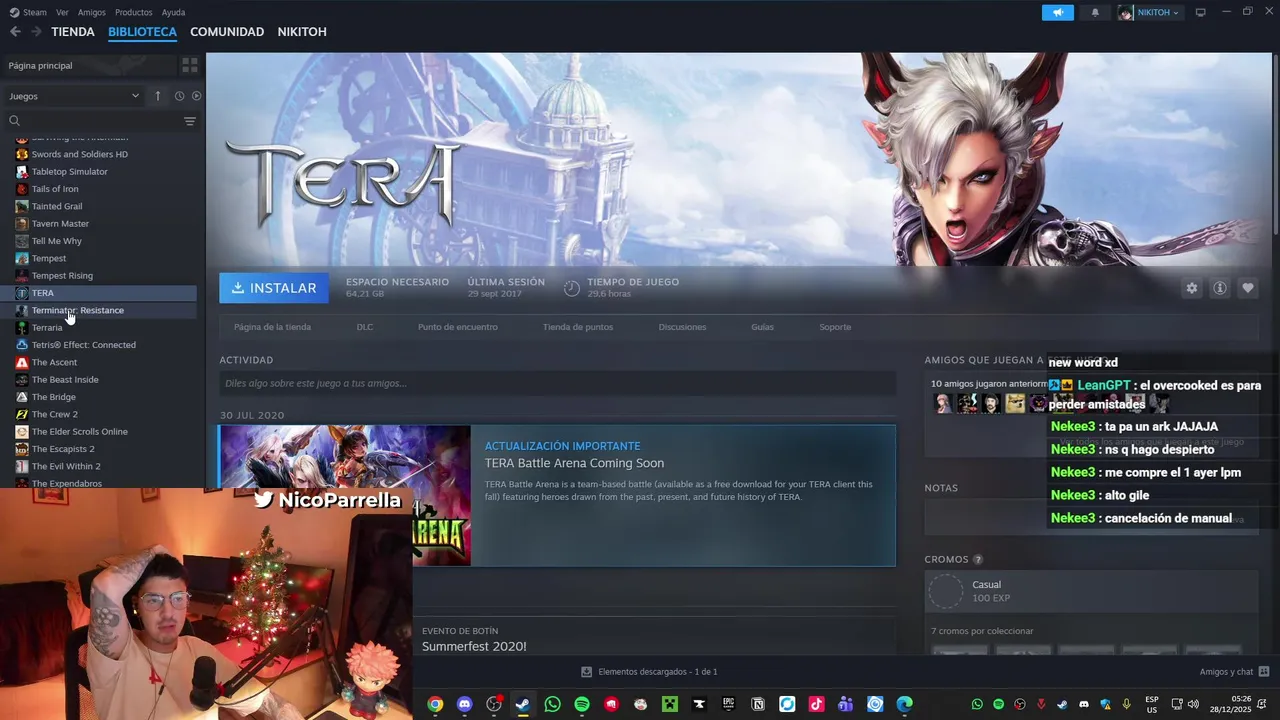Image resolution: width=1280 pixels, height=720 pixels.
Task: Open the Ver menu
Action: coord(62,12)
